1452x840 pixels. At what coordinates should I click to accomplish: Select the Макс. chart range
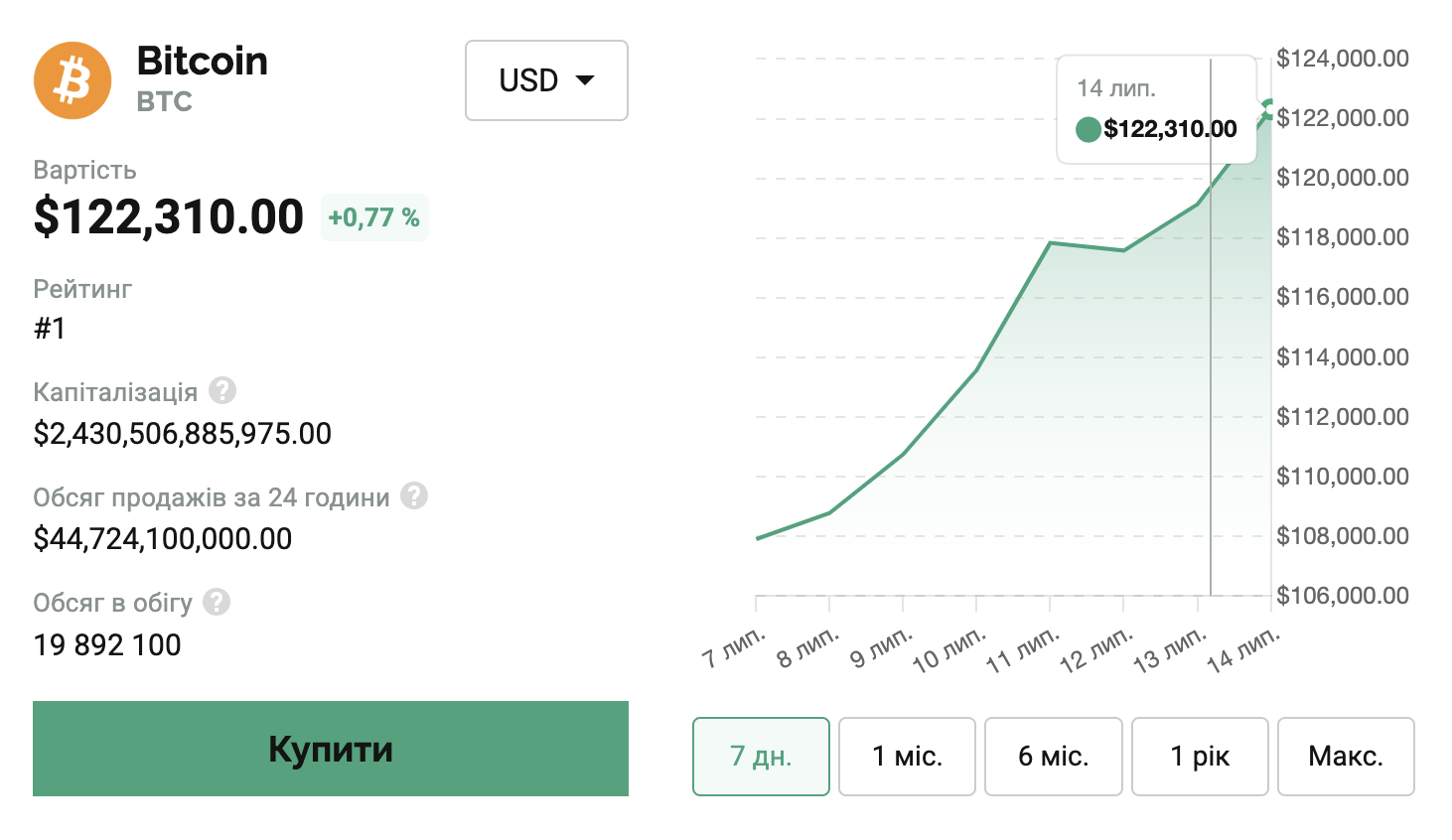click(x=1346, y=757)
